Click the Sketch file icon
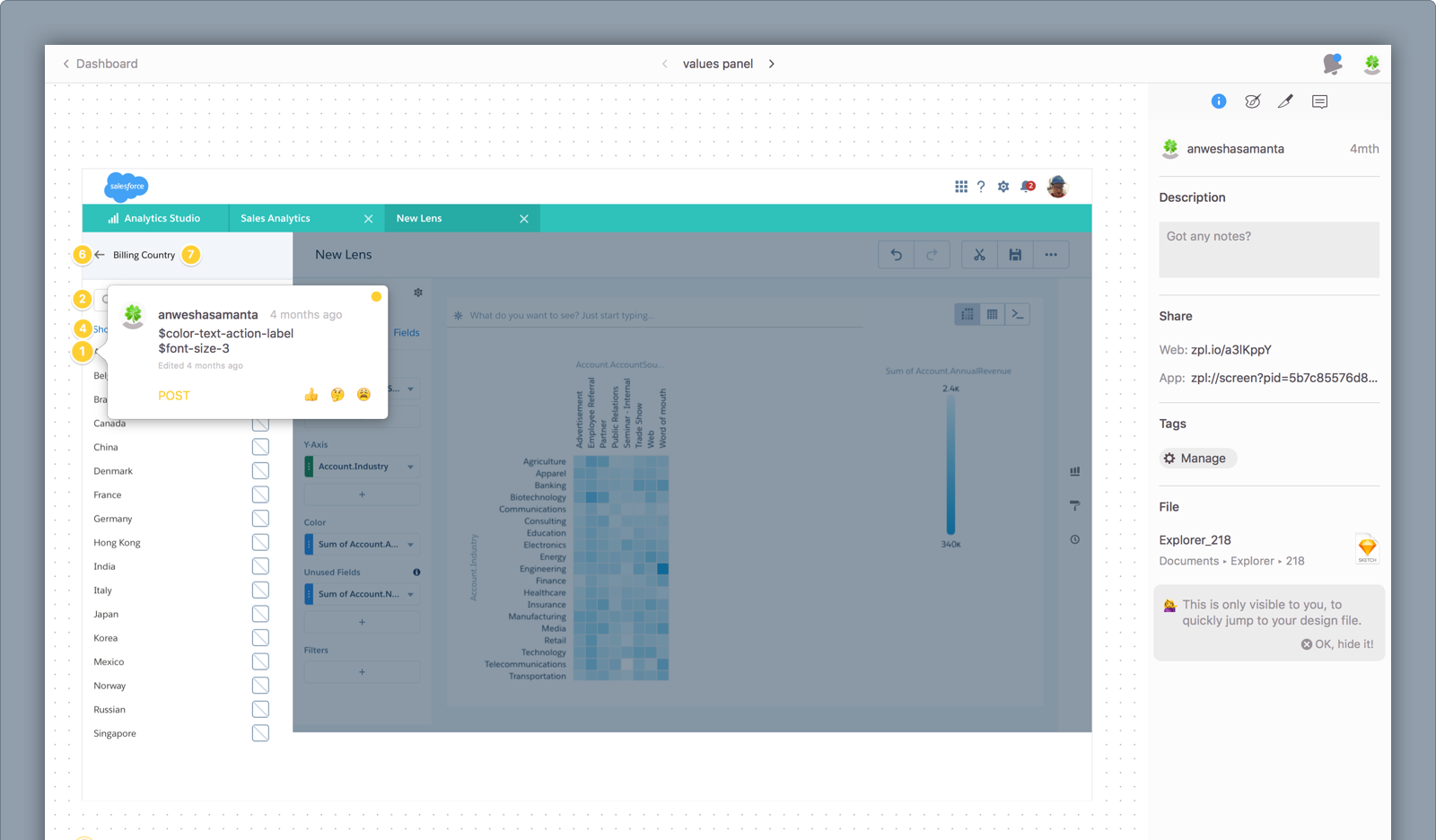 coord(1367,548)
